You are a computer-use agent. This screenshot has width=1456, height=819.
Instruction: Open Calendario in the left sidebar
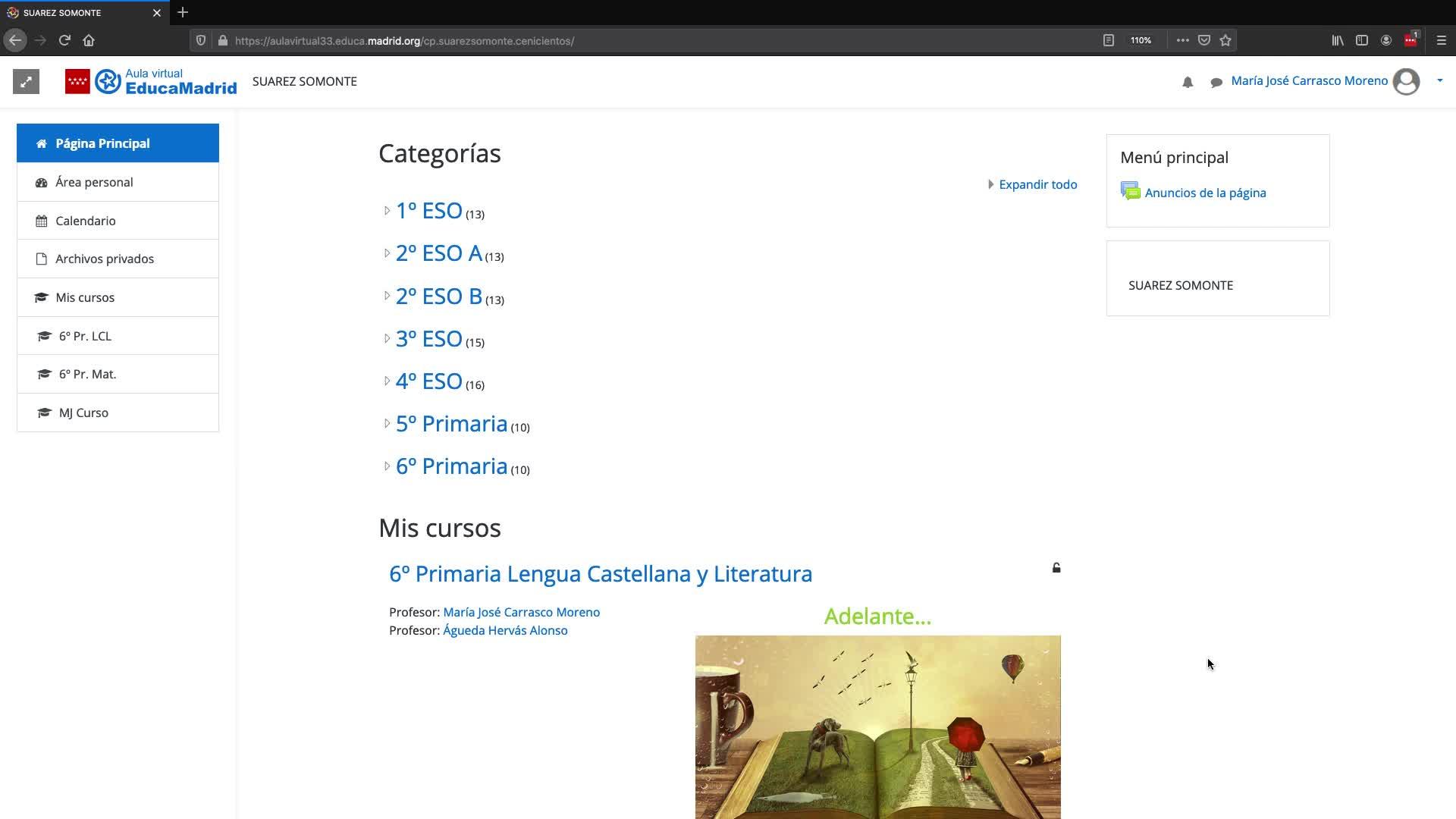(85, 221)
